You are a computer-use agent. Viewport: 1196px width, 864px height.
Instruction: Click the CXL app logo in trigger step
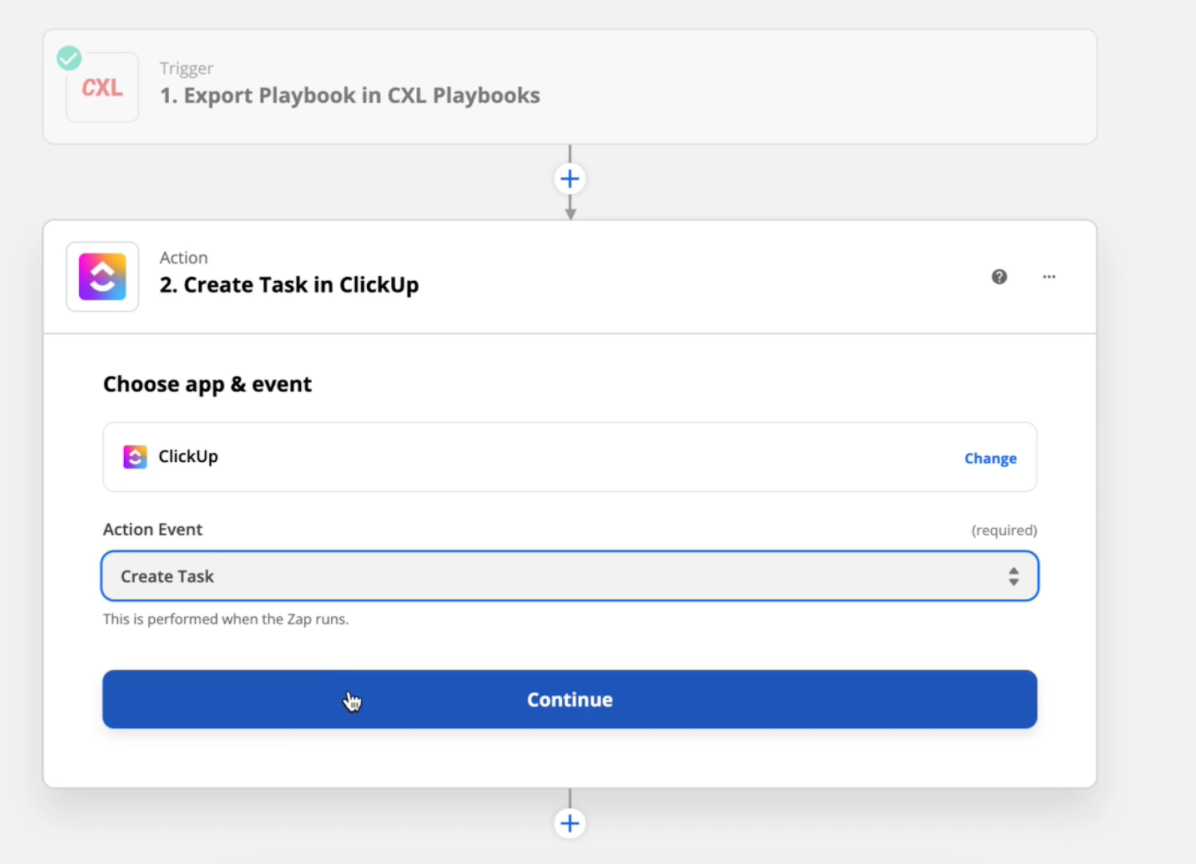(x=102, y=88)
